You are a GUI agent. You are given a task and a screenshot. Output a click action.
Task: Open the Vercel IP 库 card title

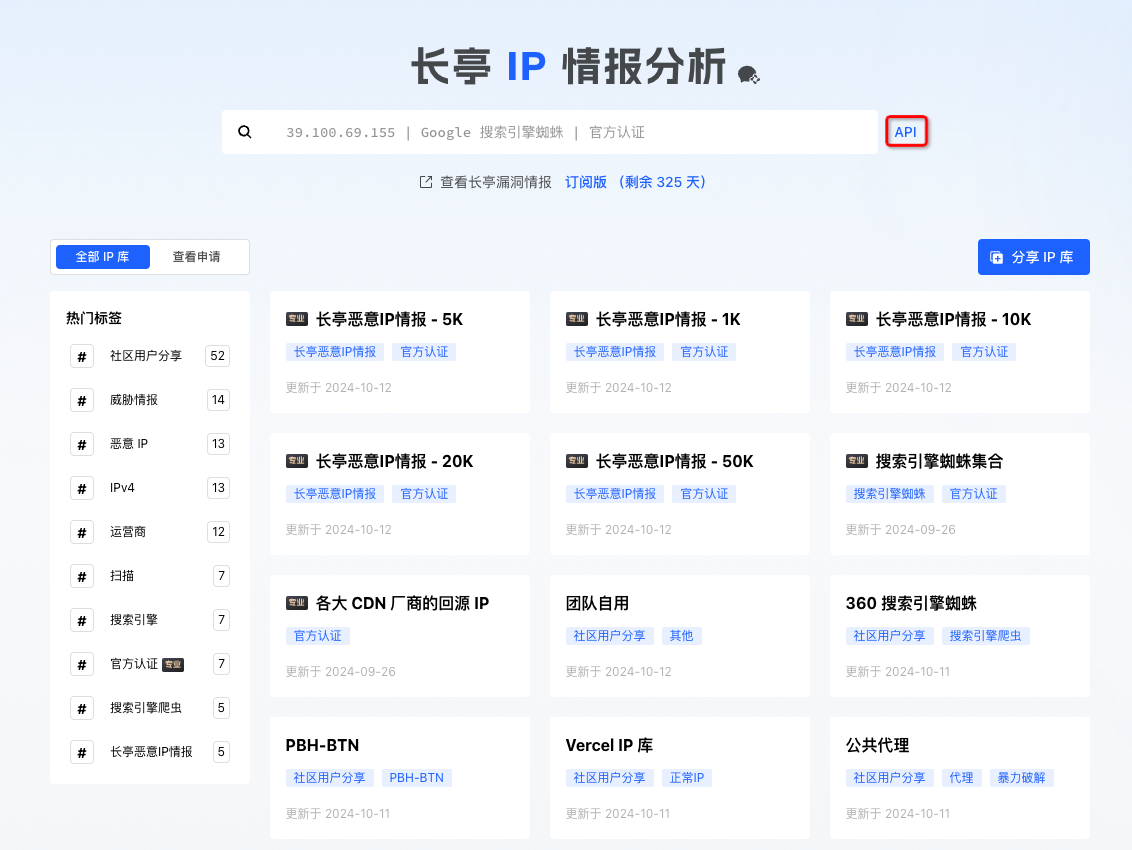tap(609, 745)
